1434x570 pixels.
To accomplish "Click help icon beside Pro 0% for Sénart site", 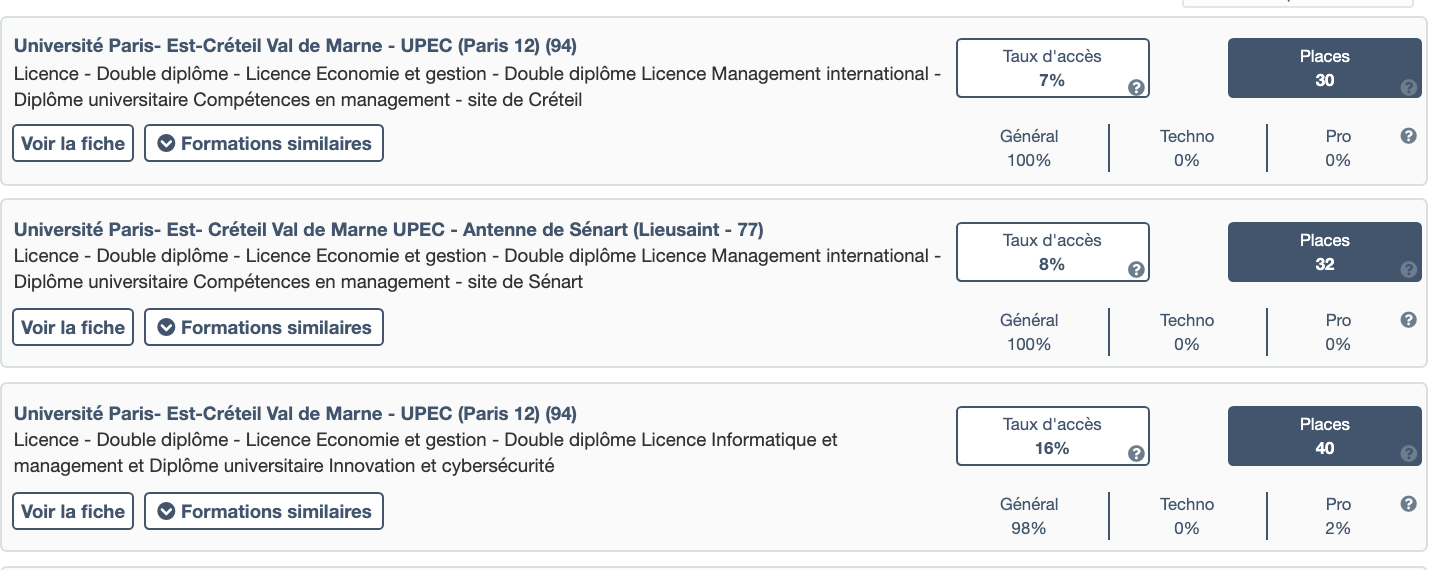I will pos(1409,320).
